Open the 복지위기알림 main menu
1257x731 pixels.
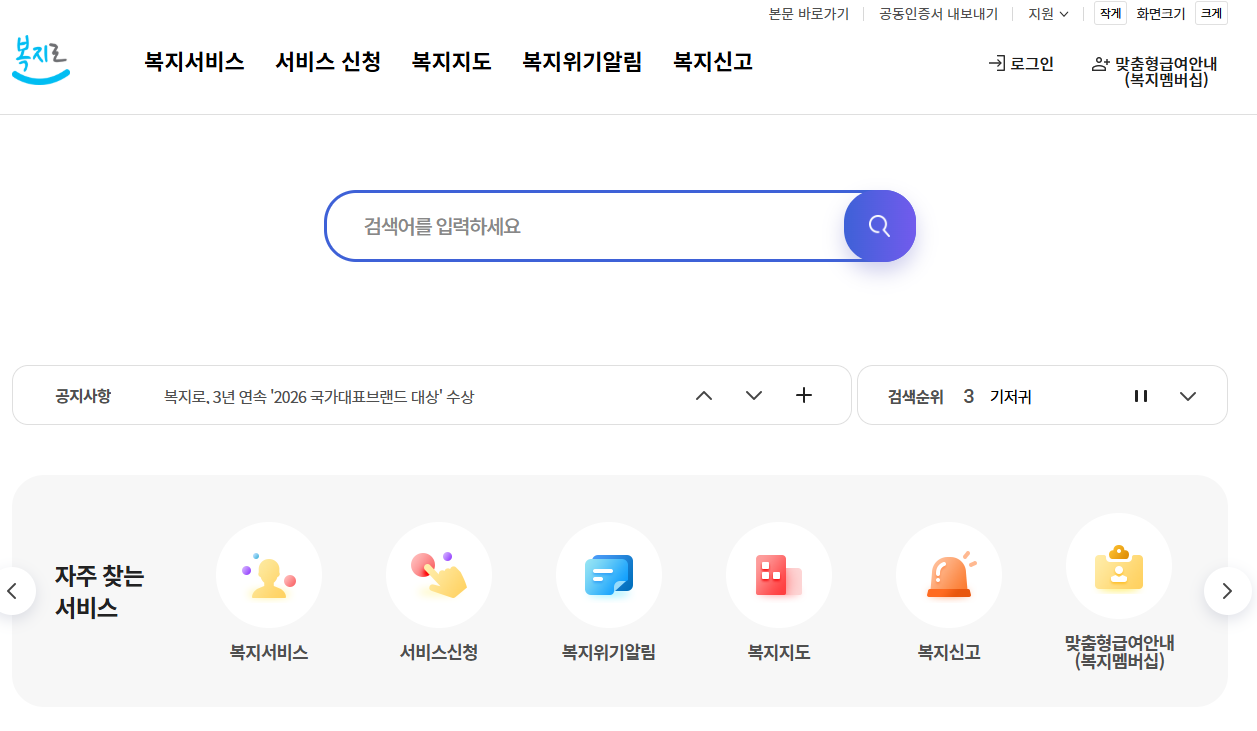[582, 62]
